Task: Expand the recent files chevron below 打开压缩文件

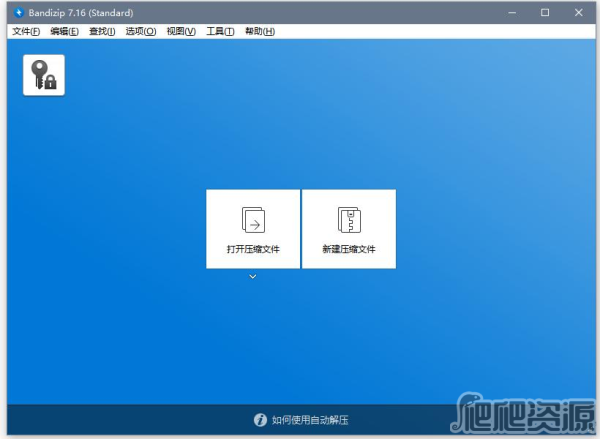Action: click(x=253, y=276)
